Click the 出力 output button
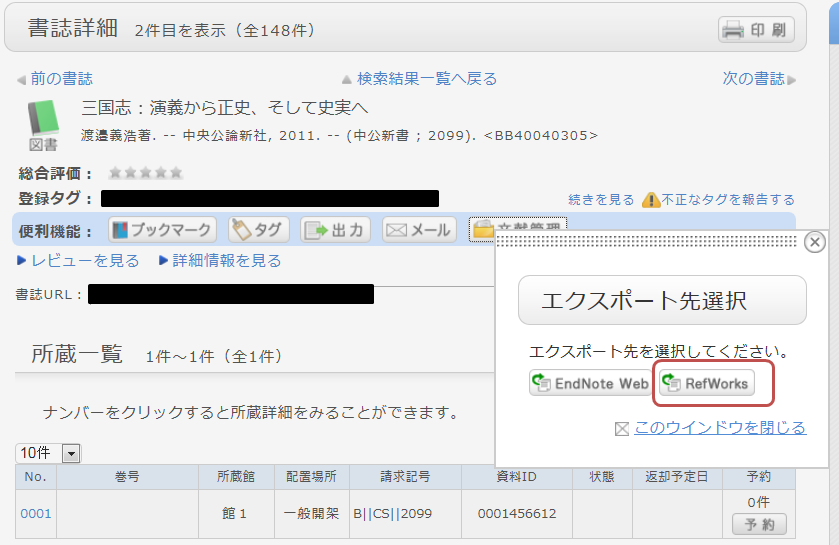Screen dimensions: 839x545 (337, 230)
